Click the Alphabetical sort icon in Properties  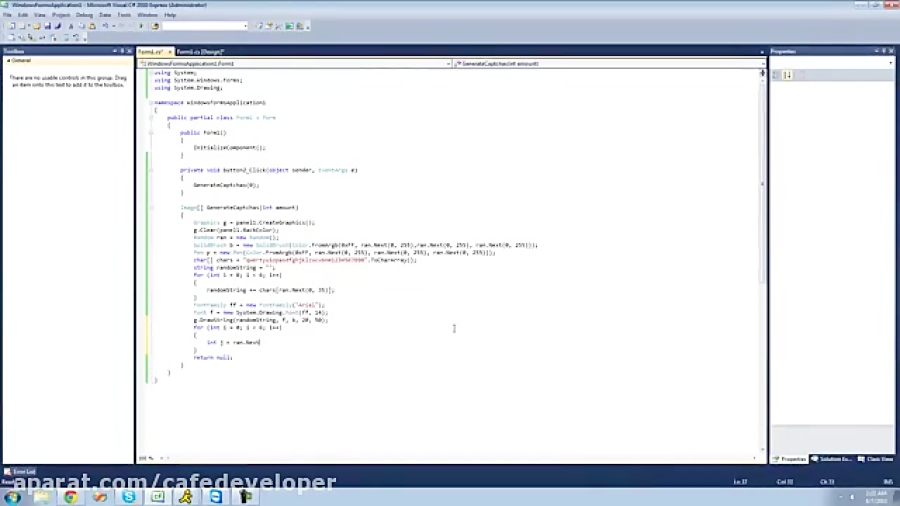pos(788,75)
